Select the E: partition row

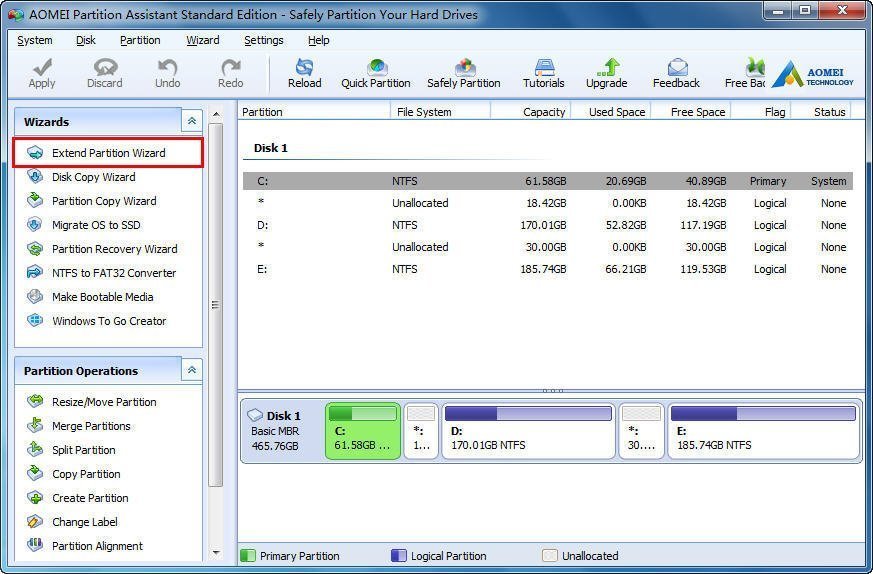[548, 269]
